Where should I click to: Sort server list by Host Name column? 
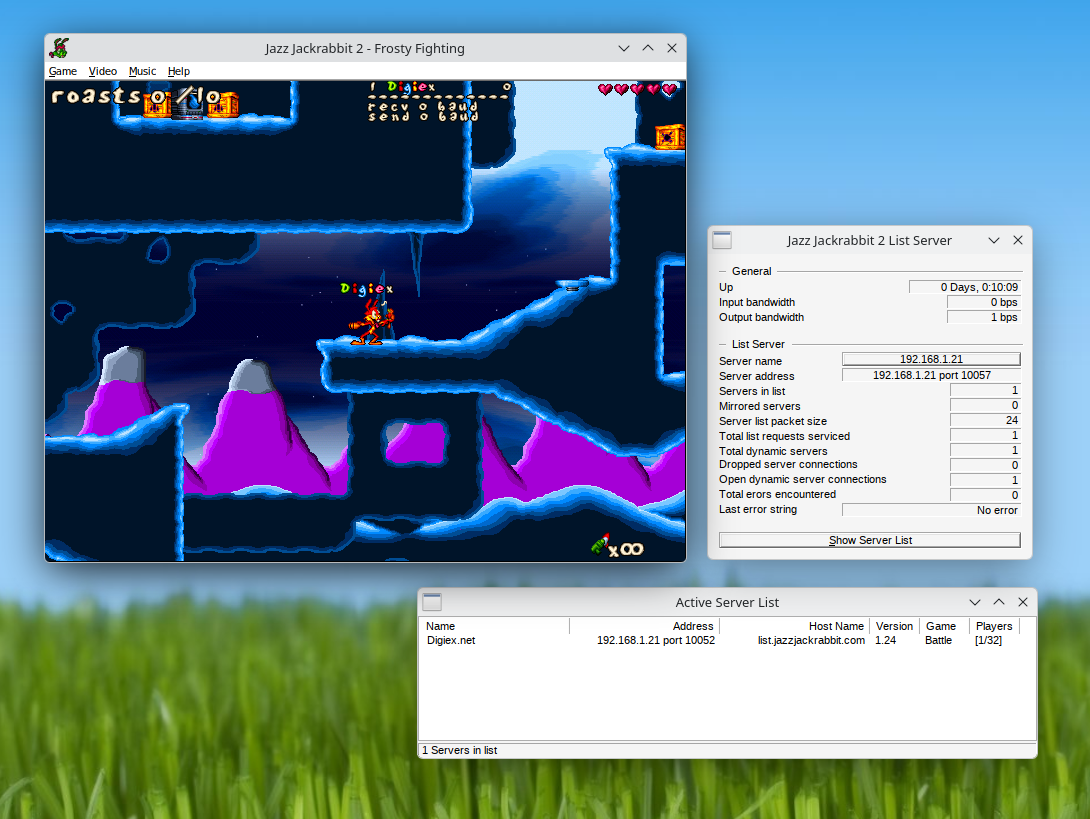[x=795, y=626]
